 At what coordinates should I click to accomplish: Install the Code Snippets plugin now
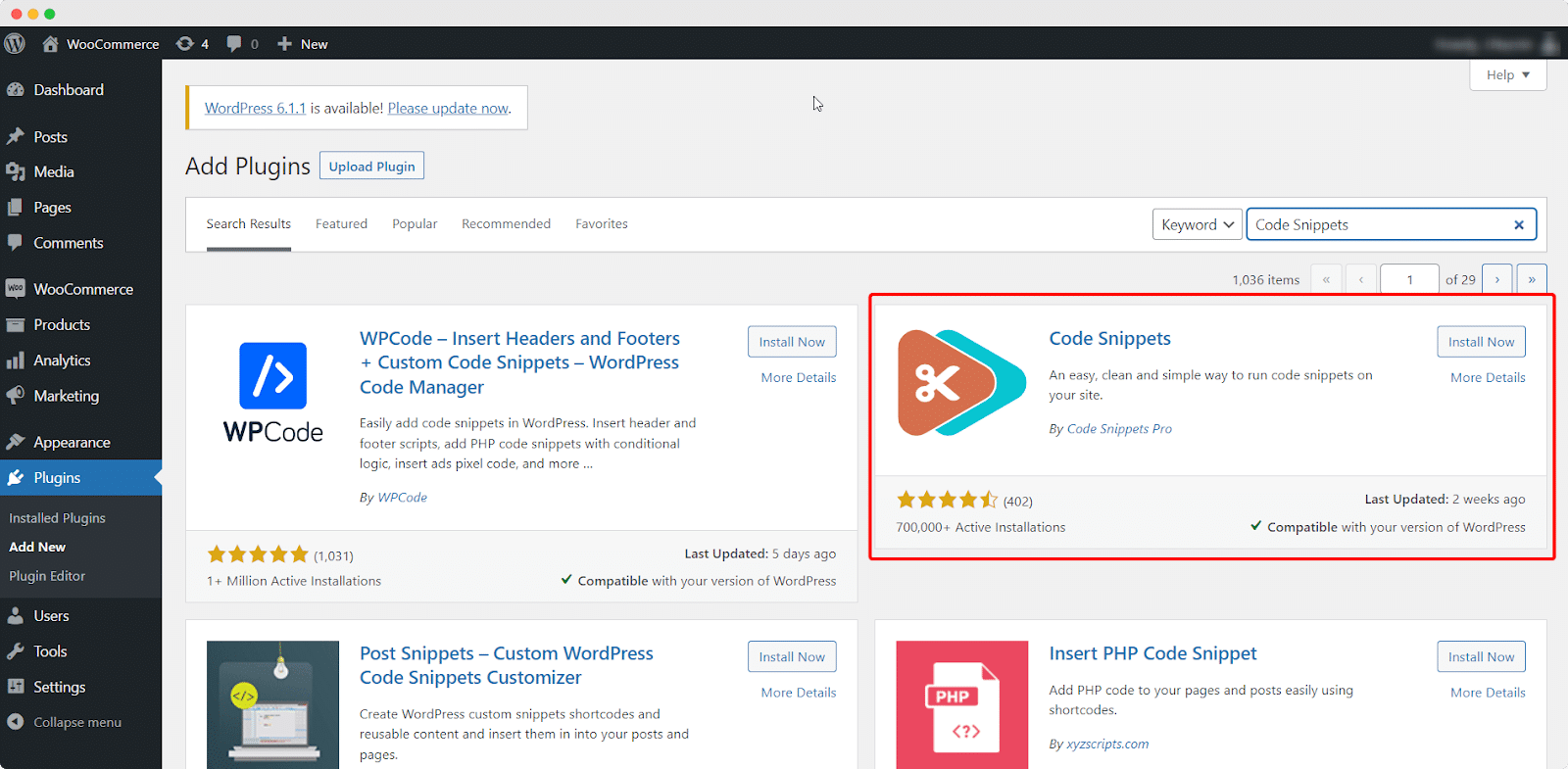1482,342
